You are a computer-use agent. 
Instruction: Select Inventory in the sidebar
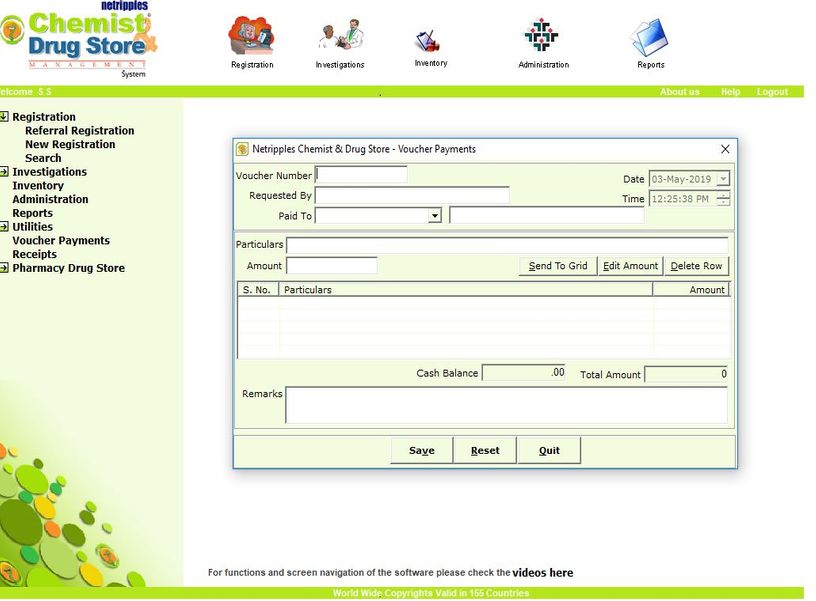(38, 186)
